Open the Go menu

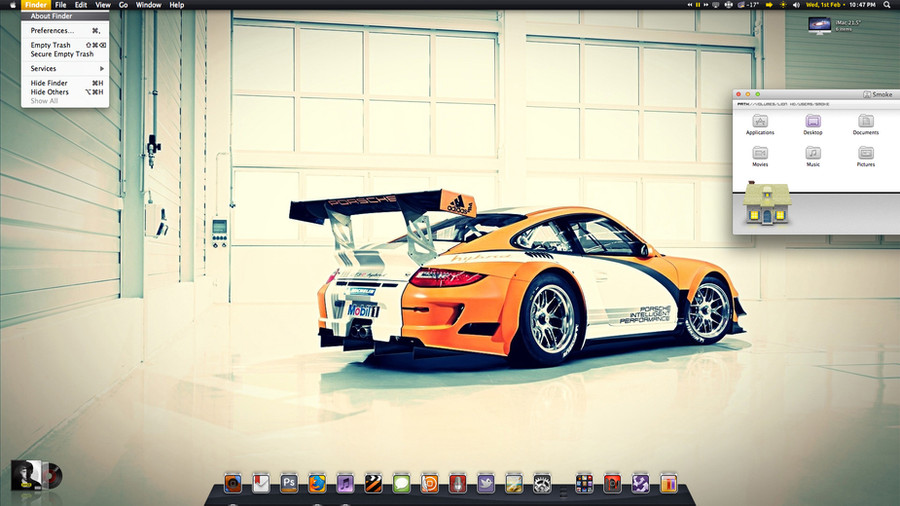coord(123,5)
